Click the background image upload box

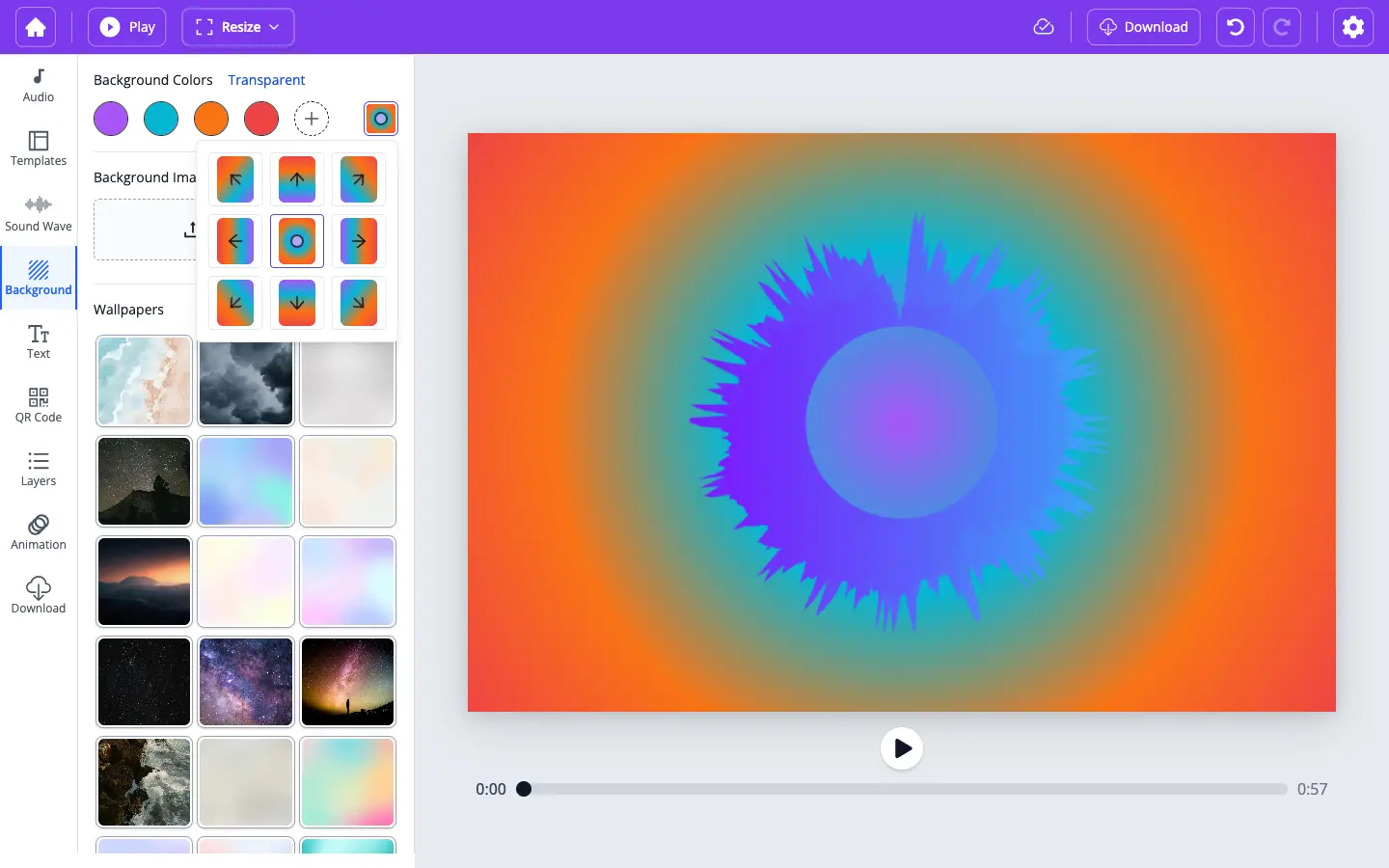(146, 230)
